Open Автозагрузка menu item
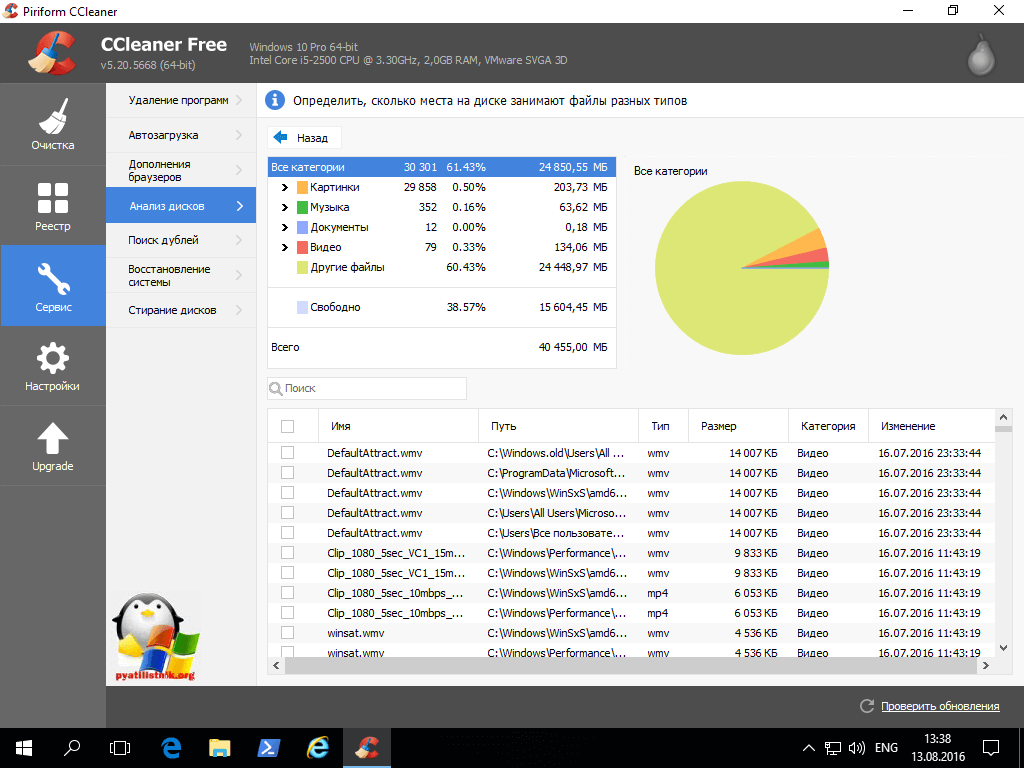1024x768 pixels. [181, 135]
